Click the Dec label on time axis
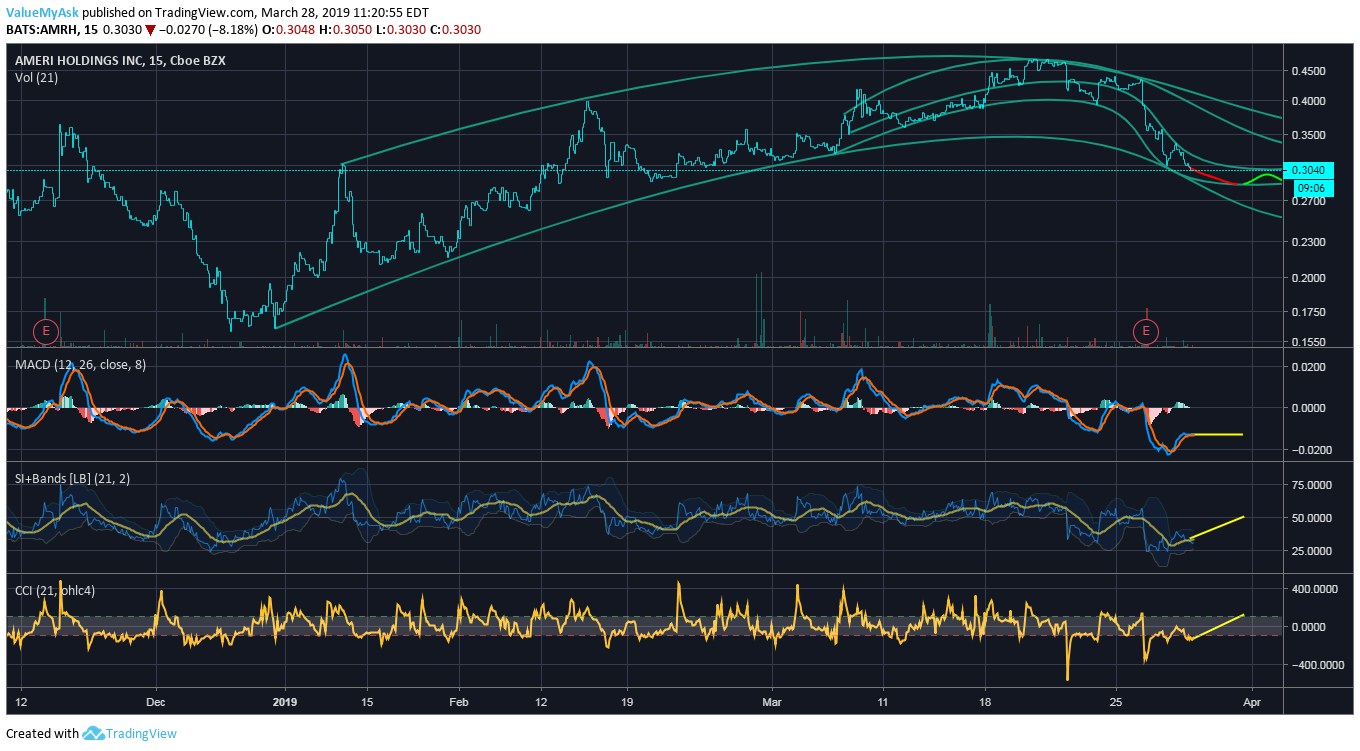This screenshot has width=1360, height=751. point(155,703)
